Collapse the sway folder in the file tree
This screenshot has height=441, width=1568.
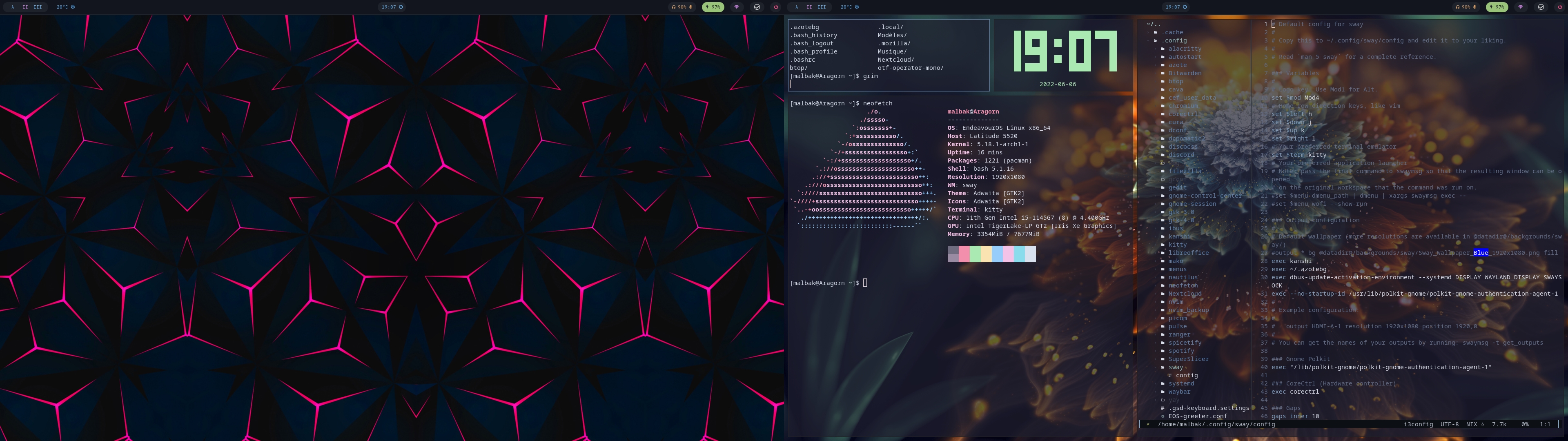tap(1176, 367)
